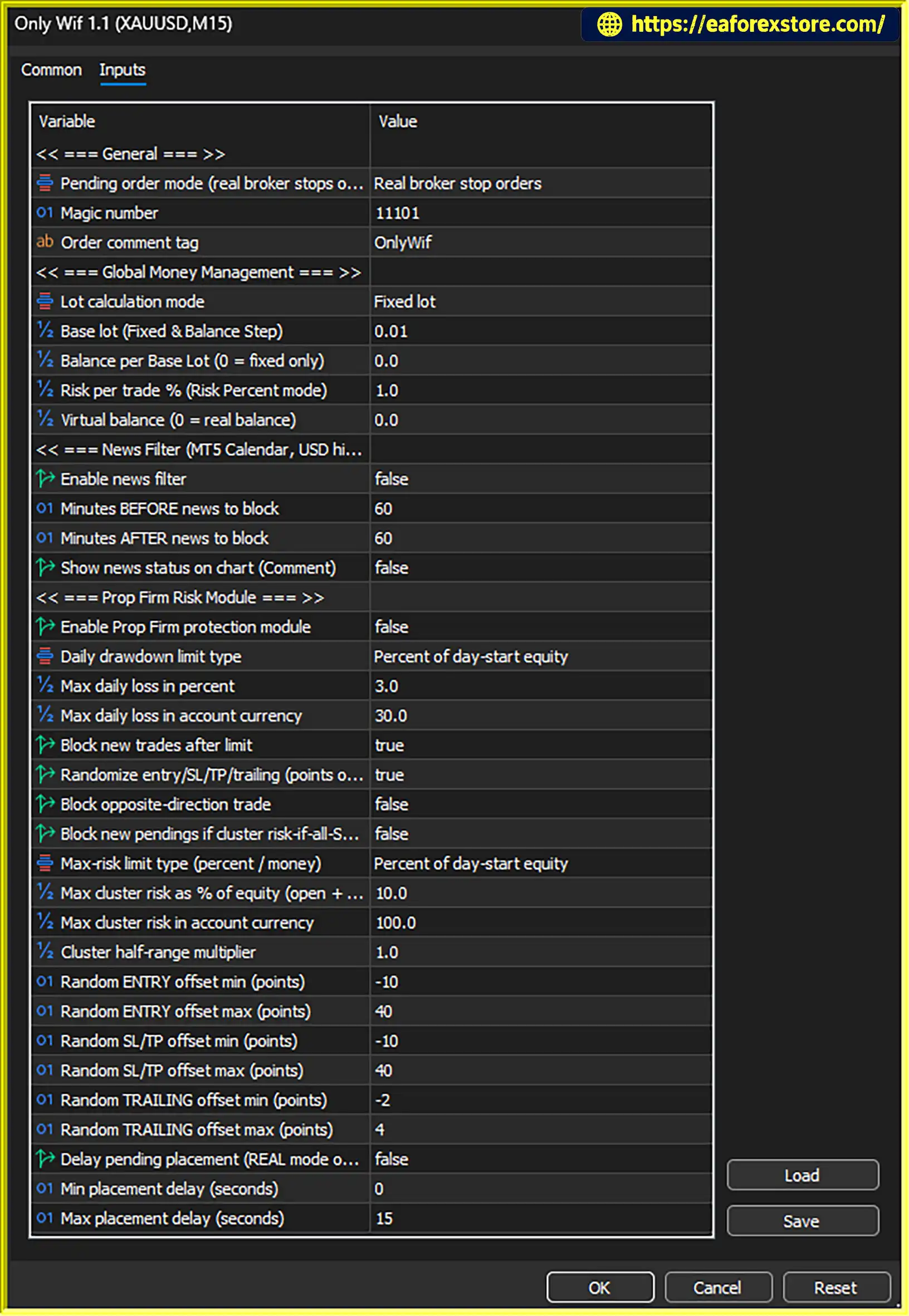The width and height of the screenshot is (909, 1316).
Task: Click the double icon beside Base lot
Action: click(45, 330)
